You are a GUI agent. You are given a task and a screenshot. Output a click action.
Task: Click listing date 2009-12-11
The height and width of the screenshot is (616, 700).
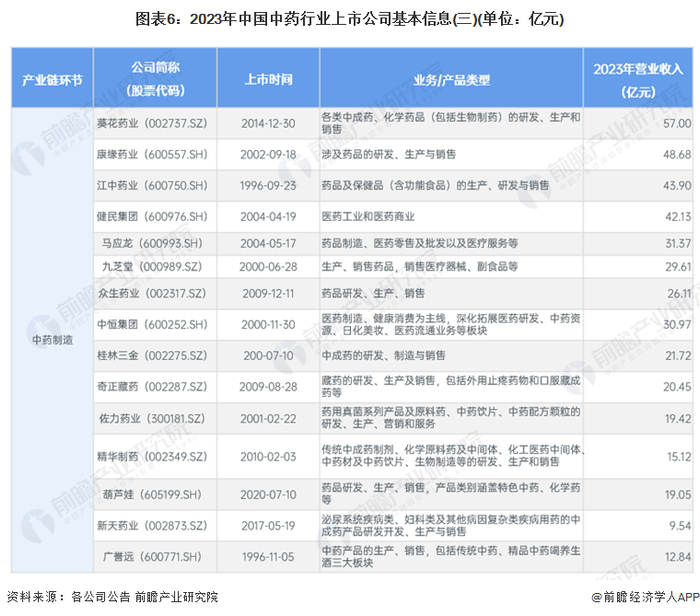268,293
